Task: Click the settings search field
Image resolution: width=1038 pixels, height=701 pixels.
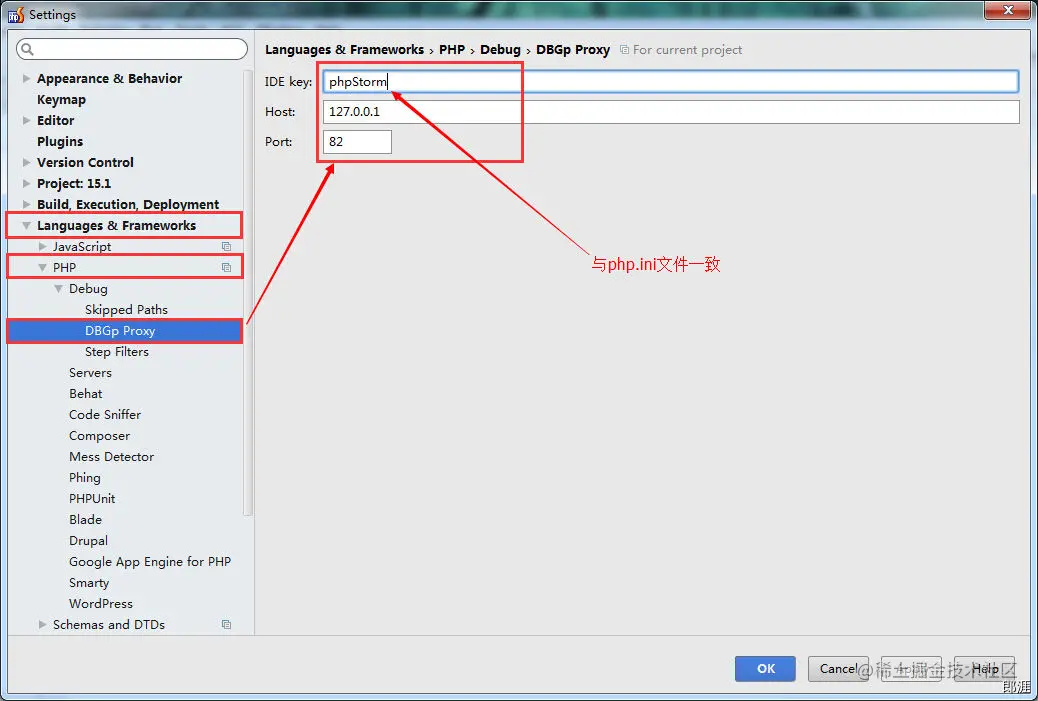Action: tap(132, 49)
